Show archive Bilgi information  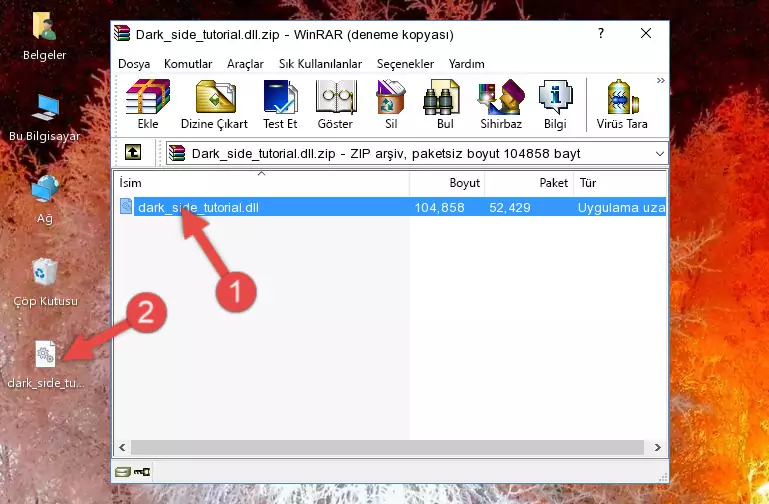(555, 104)
